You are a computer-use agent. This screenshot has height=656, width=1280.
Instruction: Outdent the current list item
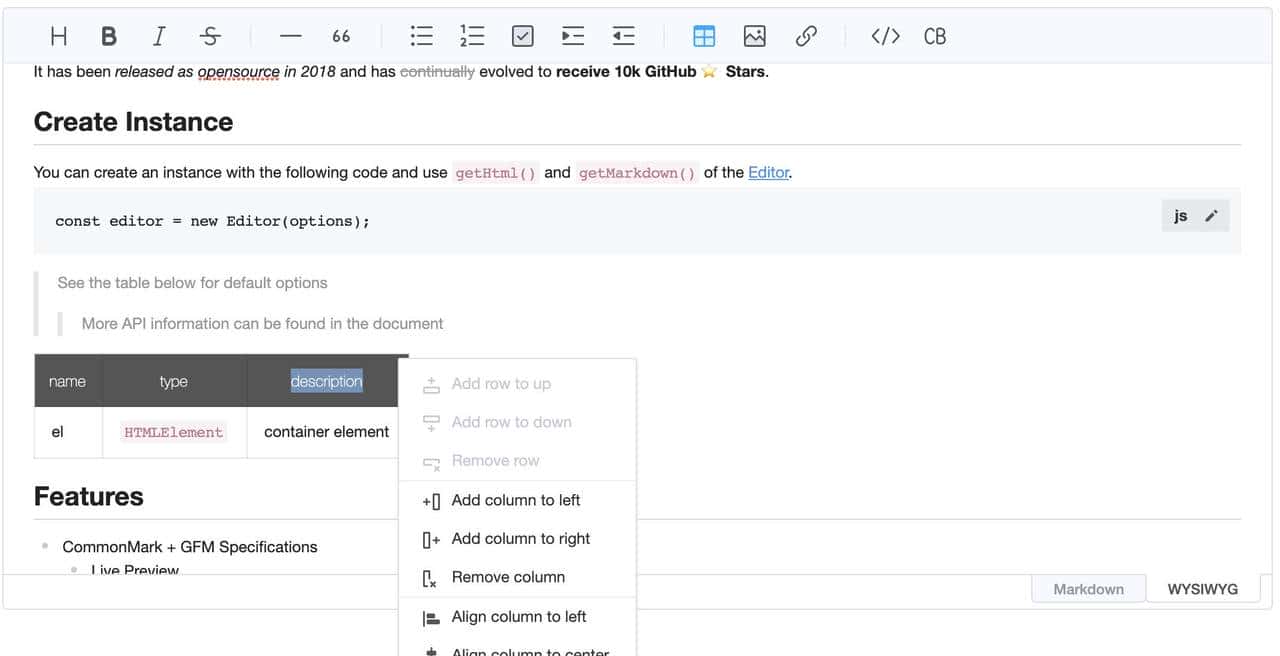624,36
